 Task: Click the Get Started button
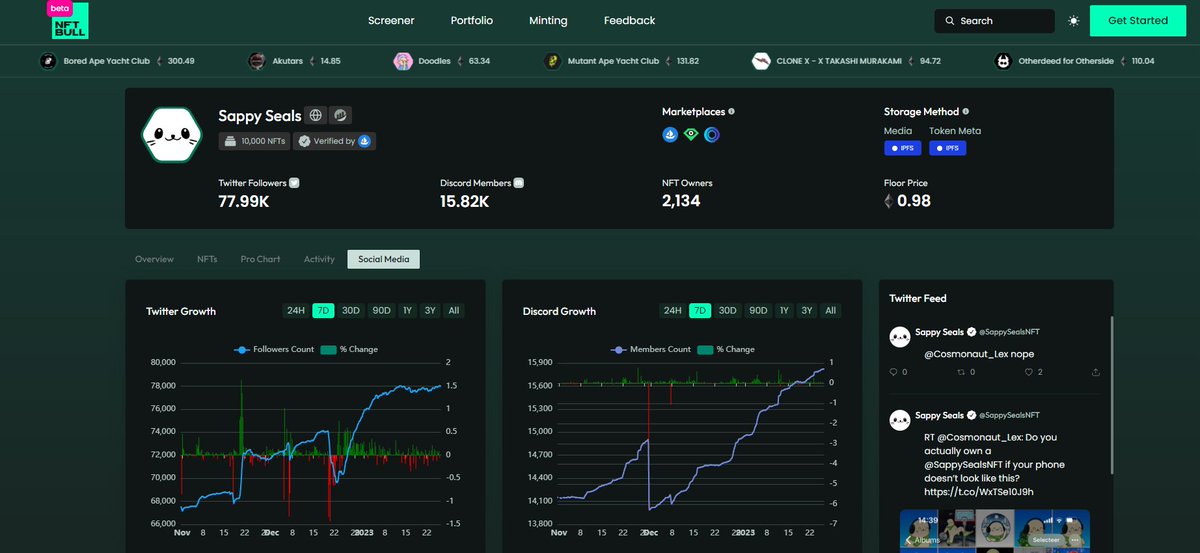pos(1138,20)
